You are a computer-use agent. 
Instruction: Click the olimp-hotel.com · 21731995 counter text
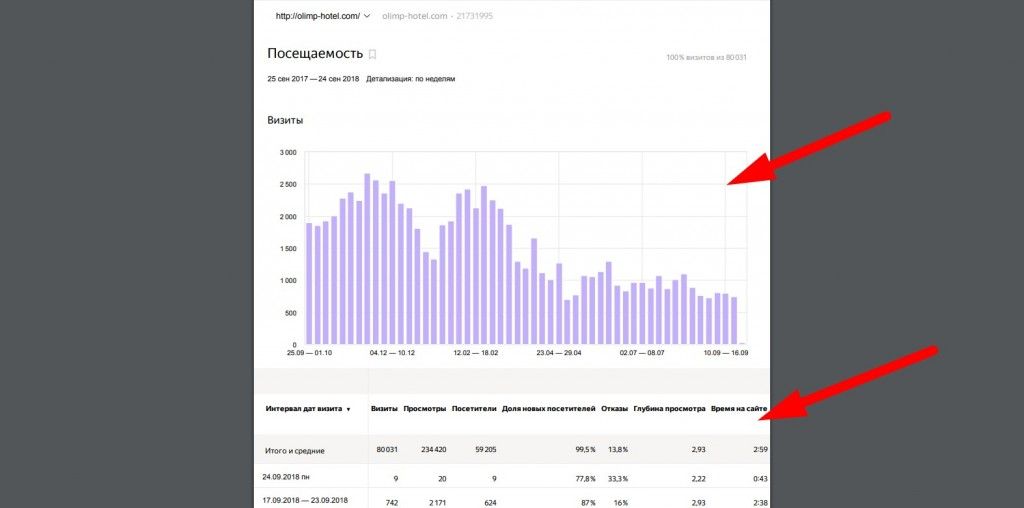tap(437, 16)
